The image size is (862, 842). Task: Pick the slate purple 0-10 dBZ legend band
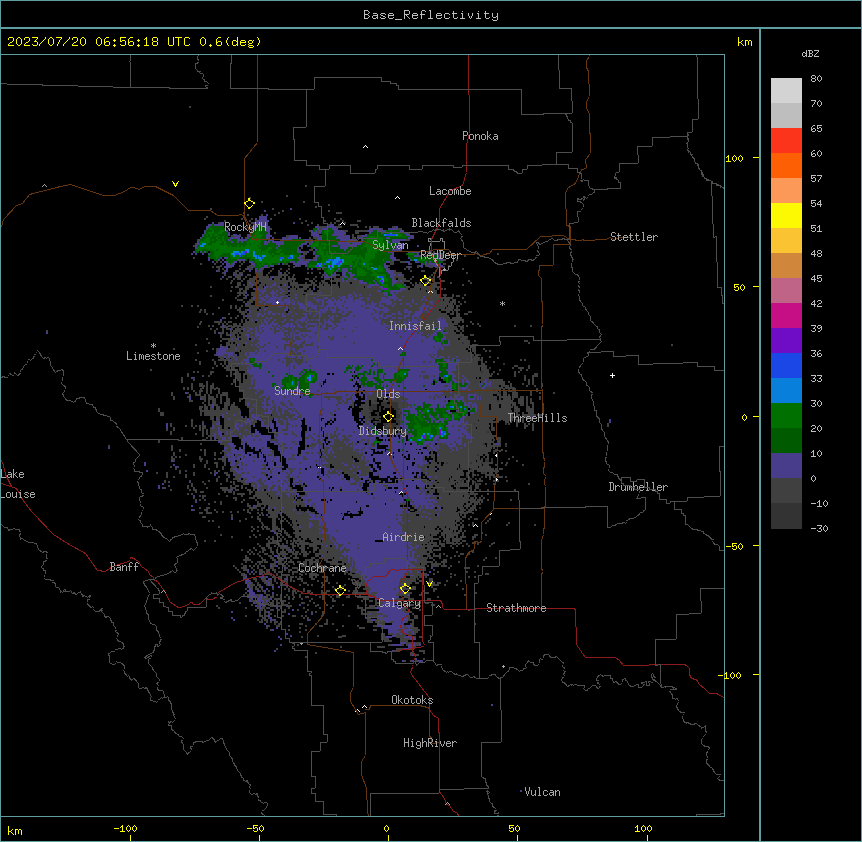pos(786,466)
